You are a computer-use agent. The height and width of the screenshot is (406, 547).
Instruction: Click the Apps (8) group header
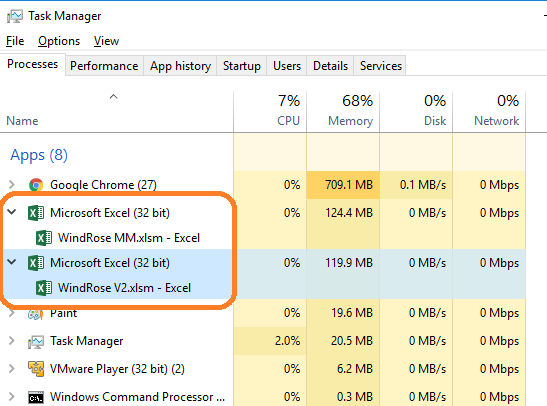click(x=39, y=155)
